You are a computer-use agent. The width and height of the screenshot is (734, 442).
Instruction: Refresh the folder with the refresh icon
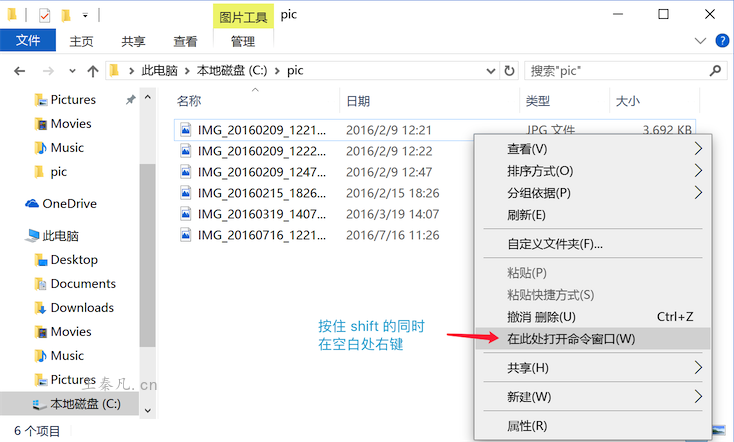tap(509, 71)
